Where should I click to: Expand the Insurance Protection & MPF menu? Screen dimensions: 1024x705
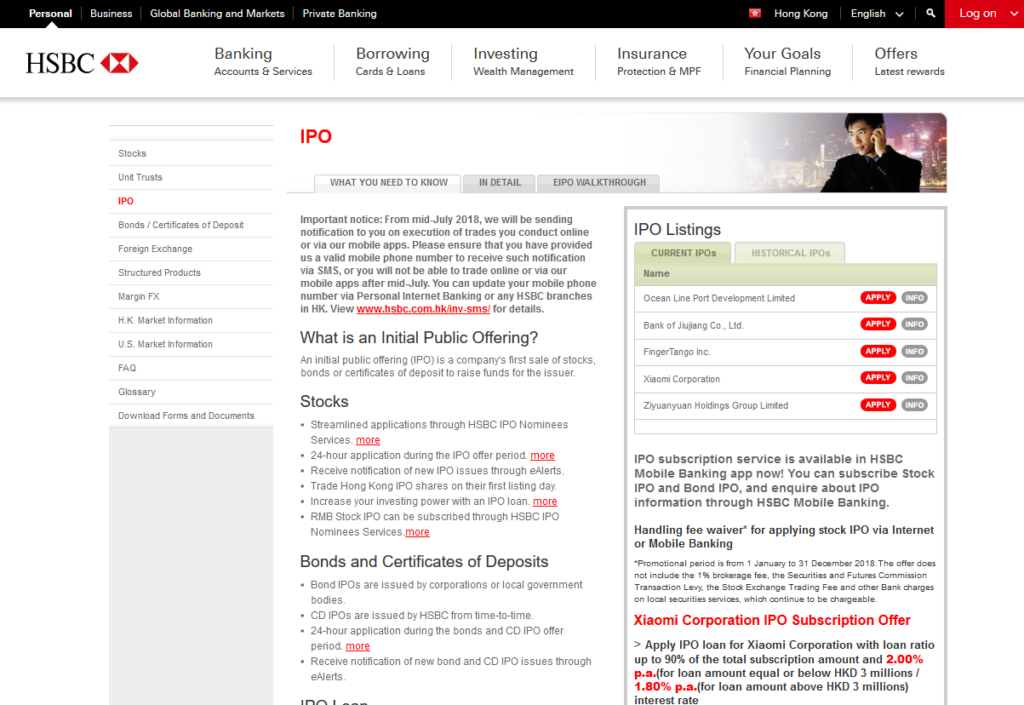[659, 61]
